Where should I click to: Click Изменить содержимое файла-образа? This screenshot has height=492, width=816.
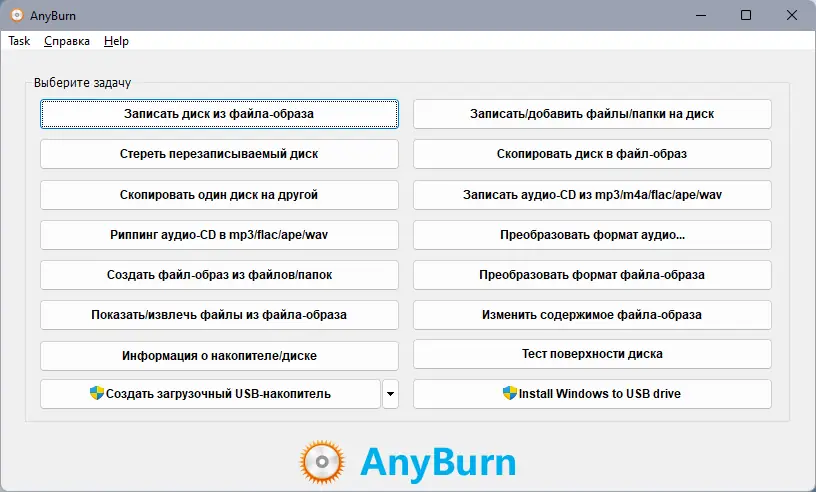coord(592,315)
